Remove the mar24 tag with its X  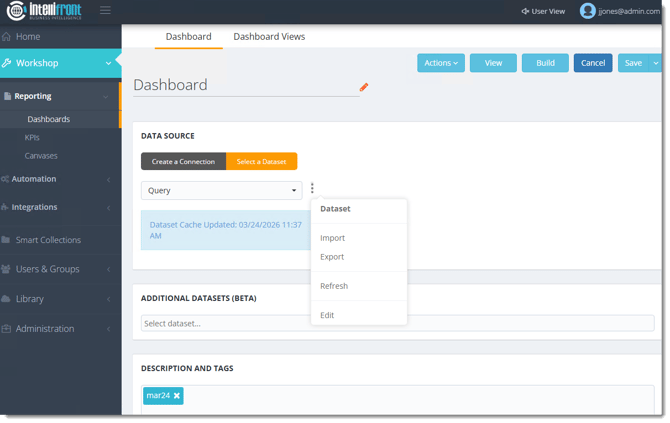point(177,396)
